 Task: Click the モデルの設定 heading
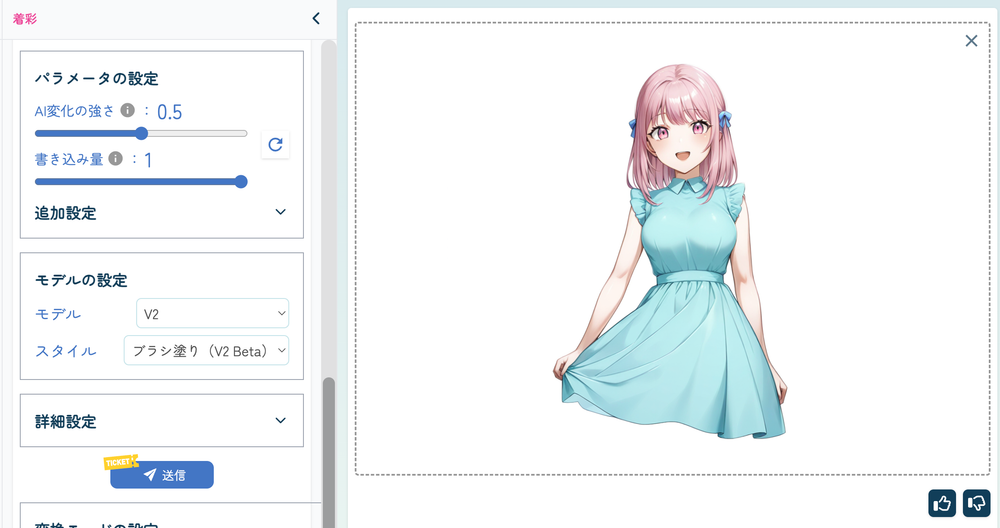81,280
